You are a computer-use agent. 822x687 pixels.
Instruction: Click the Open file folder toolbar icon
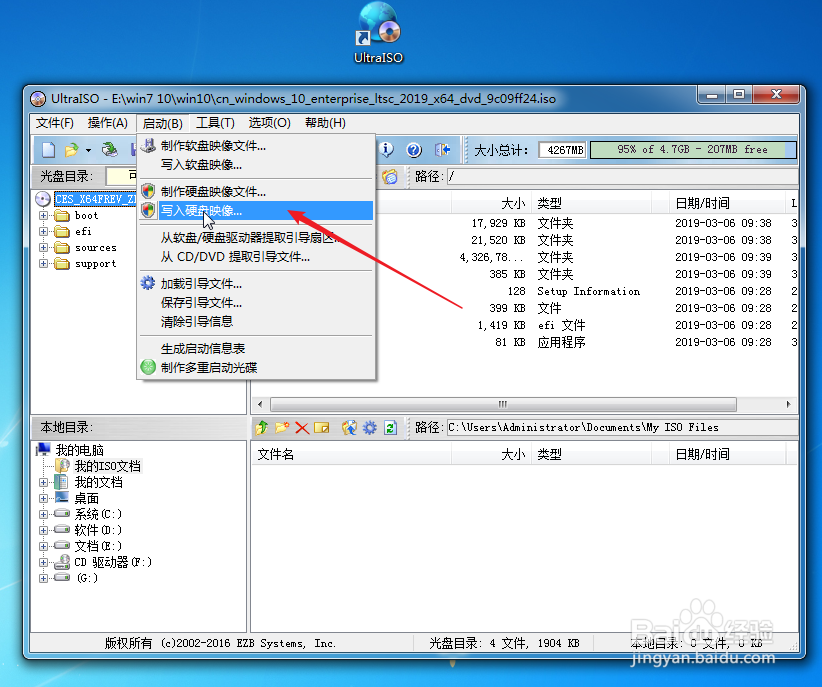pyautogui.click(x=71, y=150)
